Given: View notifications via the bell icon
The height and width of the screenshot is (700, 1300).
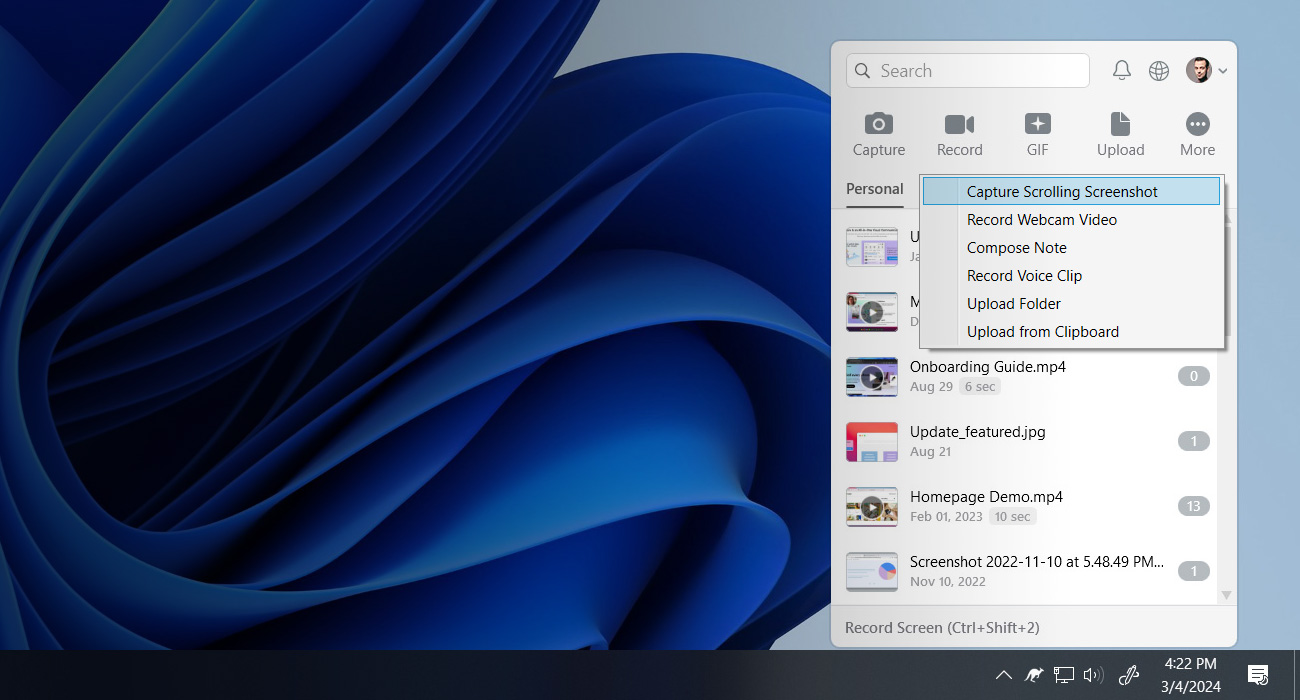Looking at the screenshot, I should click(1121, 70).
